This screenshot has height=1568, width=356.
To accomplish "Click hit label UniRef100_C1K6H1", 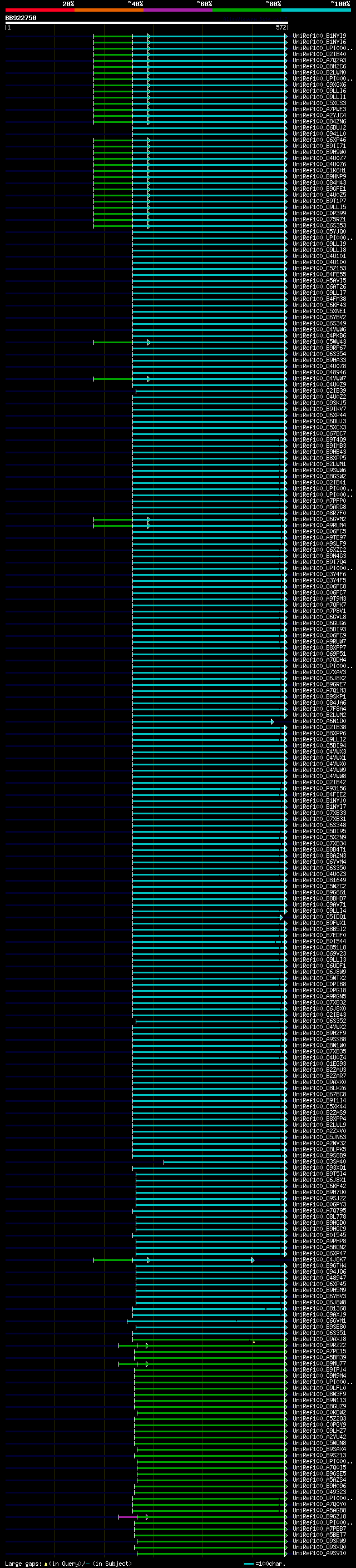I will [319, 170].
